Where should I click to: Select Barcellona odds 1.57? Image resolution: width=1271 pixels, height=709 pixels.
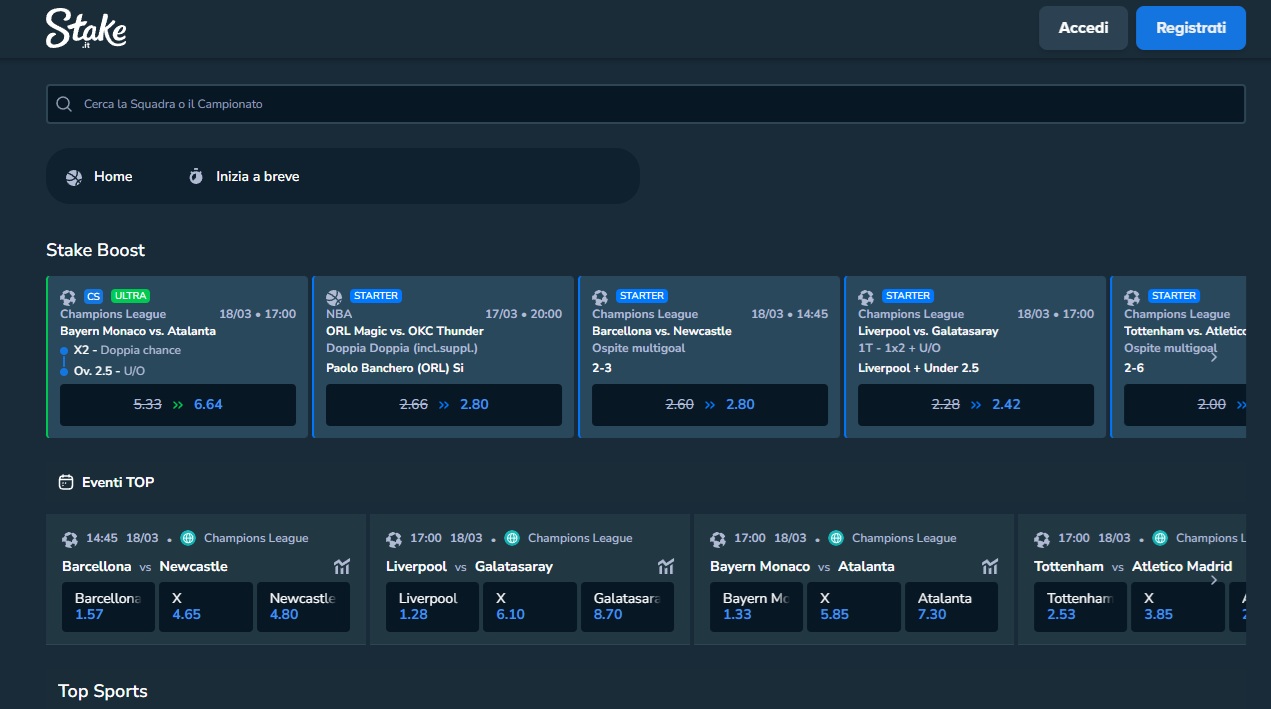[x=108, y=606]
